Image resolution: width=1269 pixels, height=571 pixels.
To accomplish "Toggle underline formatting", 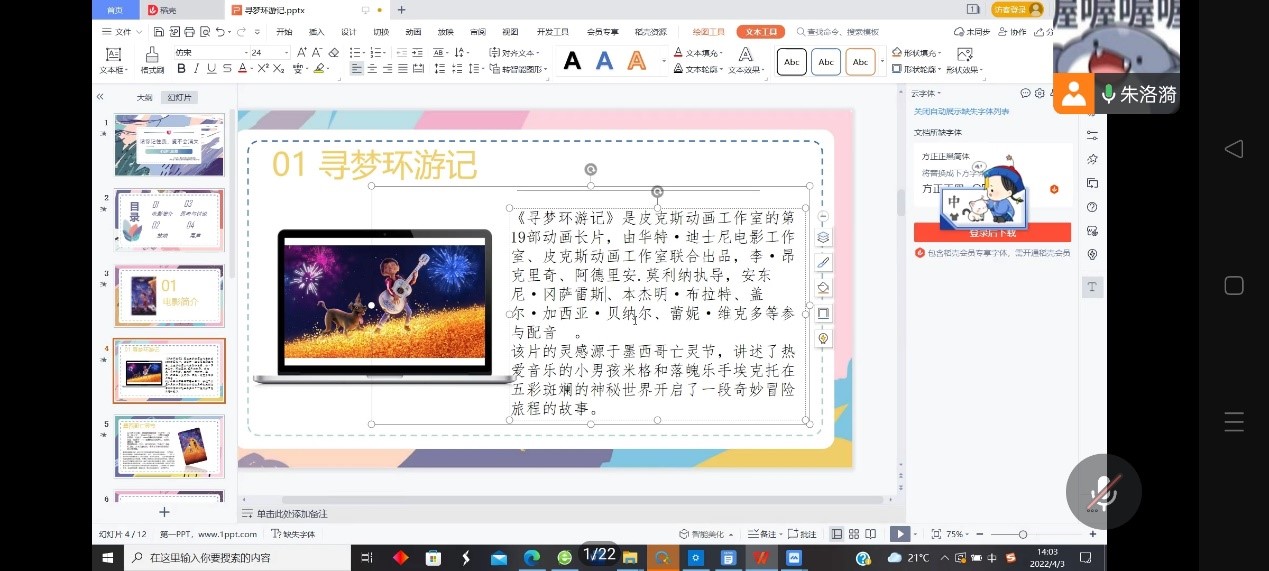I will click(x=211, y=69).
